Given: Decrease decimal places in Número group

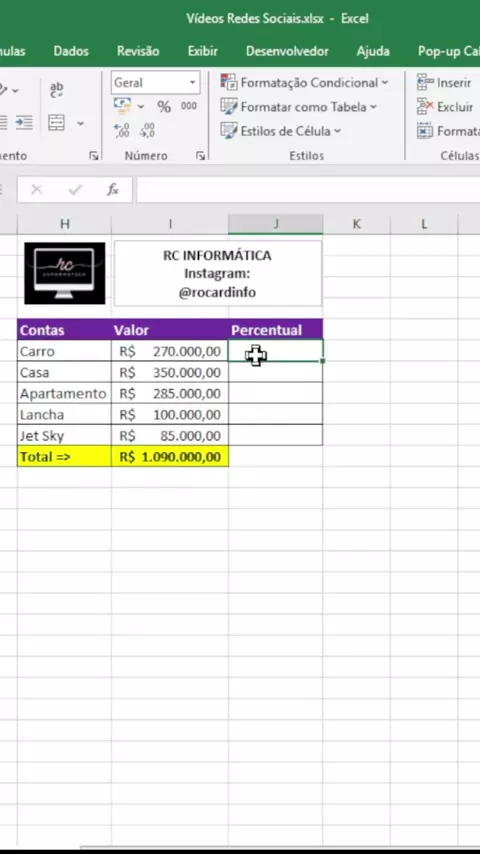Looking at the screenshot, I should point(147,130).
